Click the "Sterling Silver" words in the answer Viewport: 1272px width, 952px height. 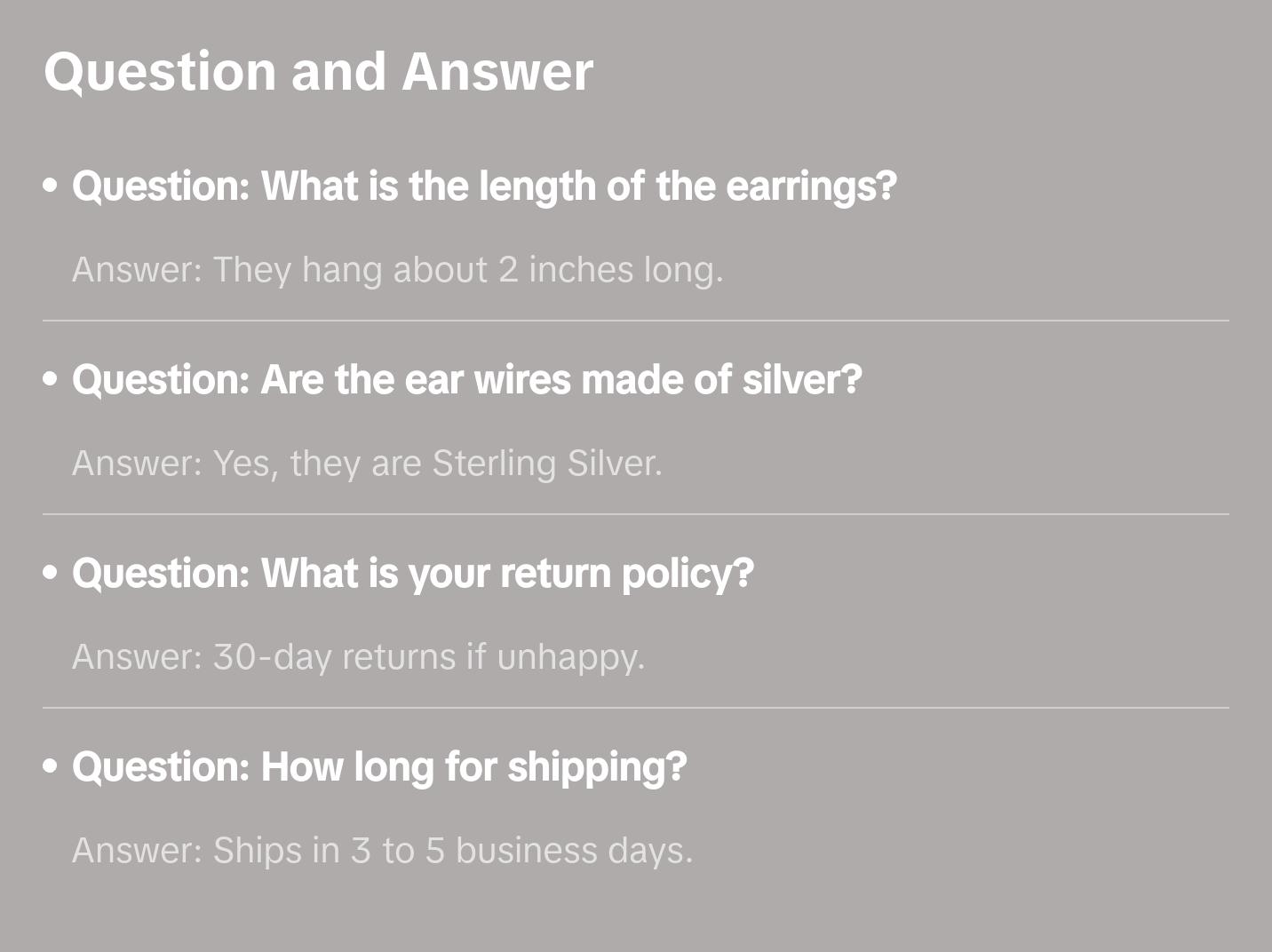tap(546, 464)
